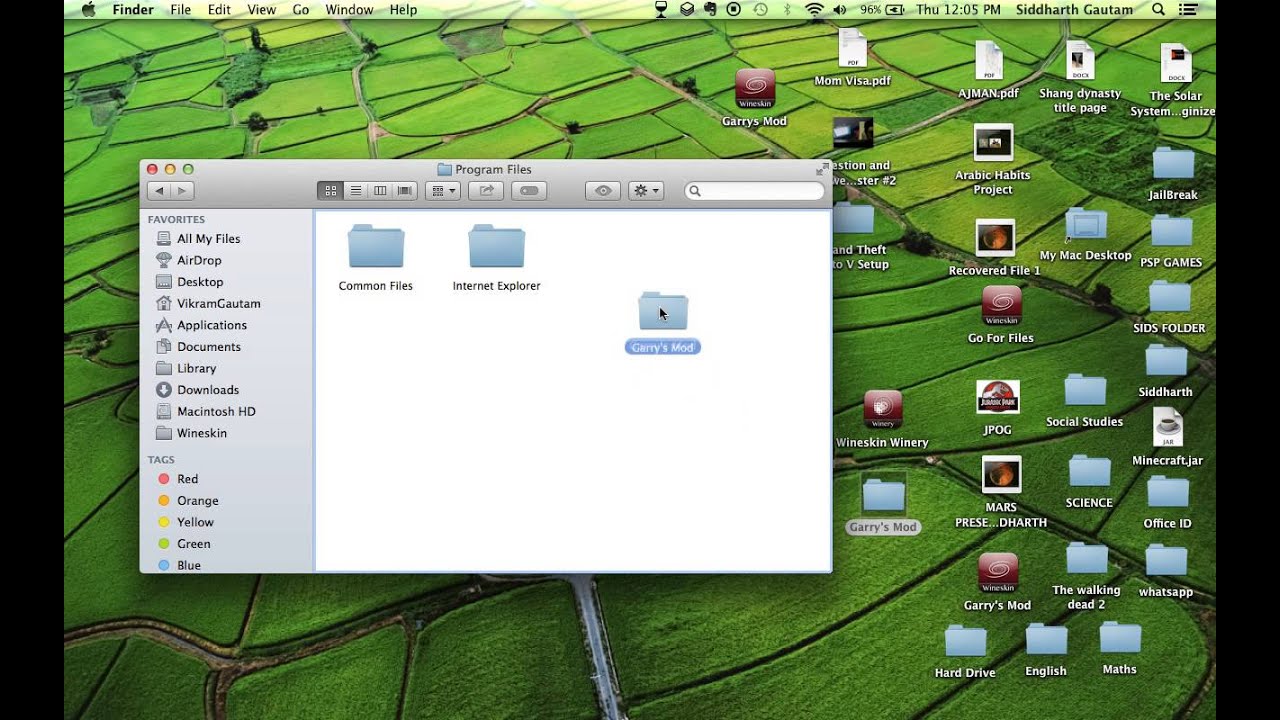1280x720 pixels.
Task: Click Spotlight magnifier in menu bar
Action: (x=1158, y=10)
